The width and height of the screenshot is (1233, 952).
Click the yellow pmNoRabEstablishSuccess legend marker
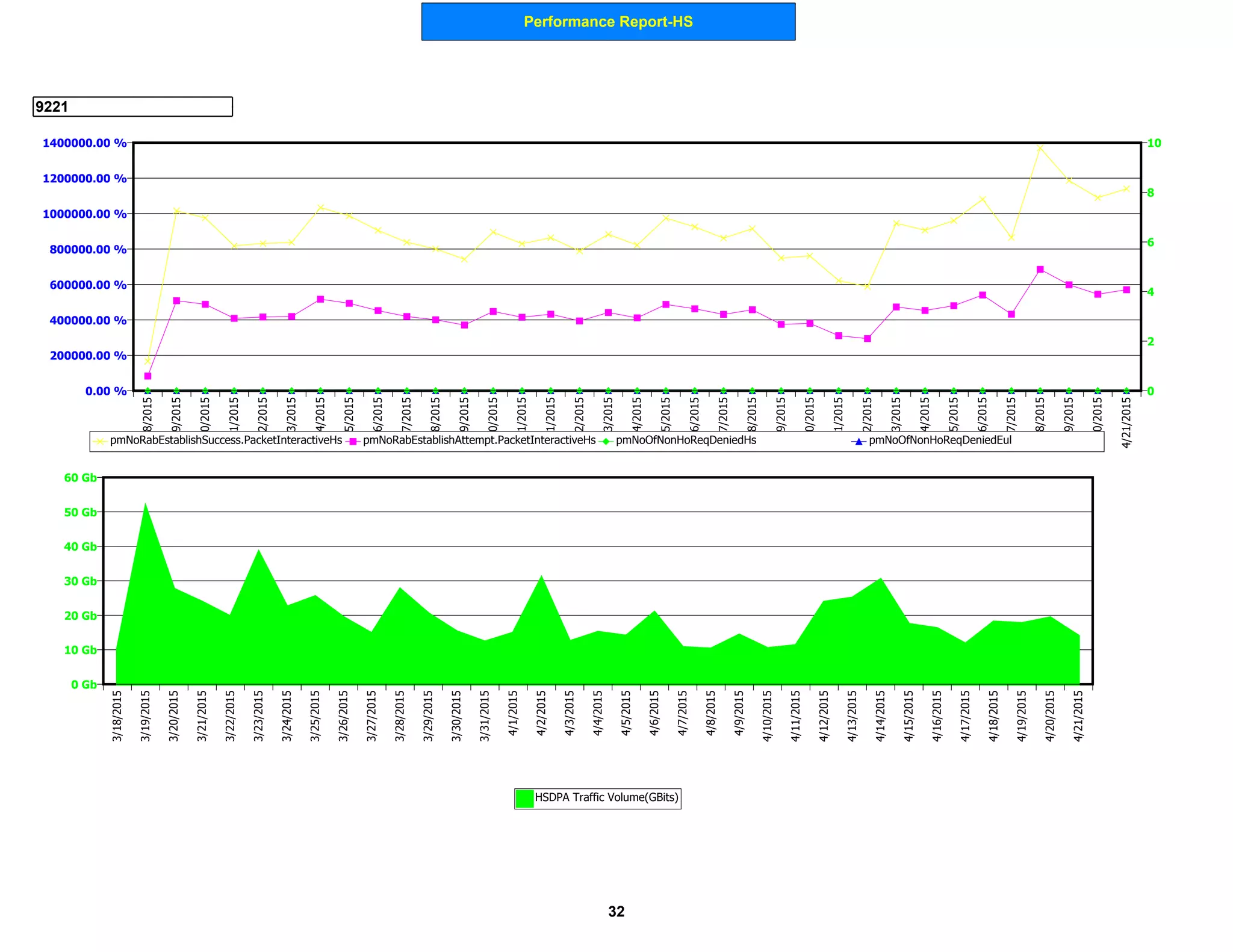coord(101,441)
